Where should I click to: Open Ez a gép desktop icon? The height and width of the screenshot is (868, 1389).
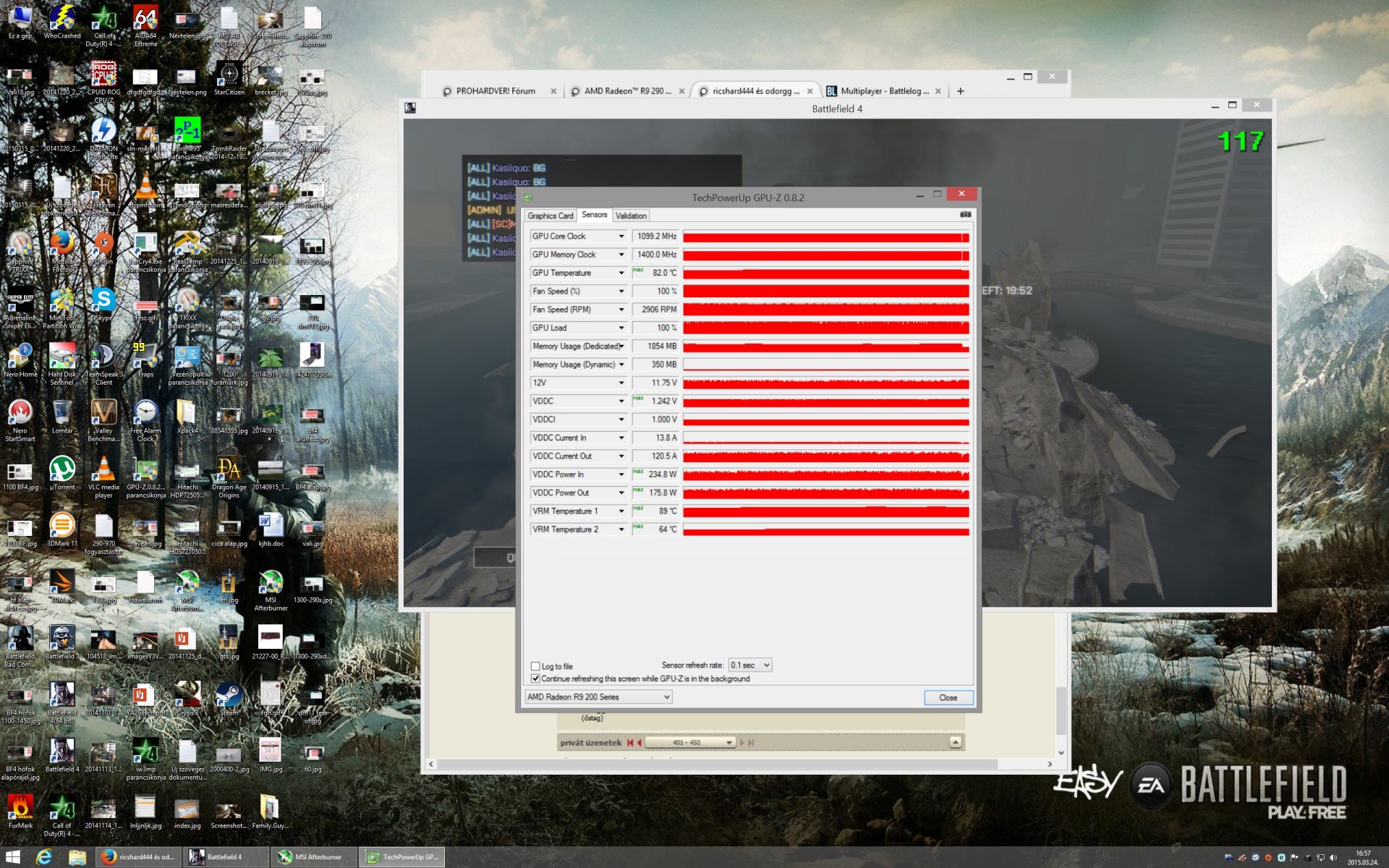[x=20, y=22]
